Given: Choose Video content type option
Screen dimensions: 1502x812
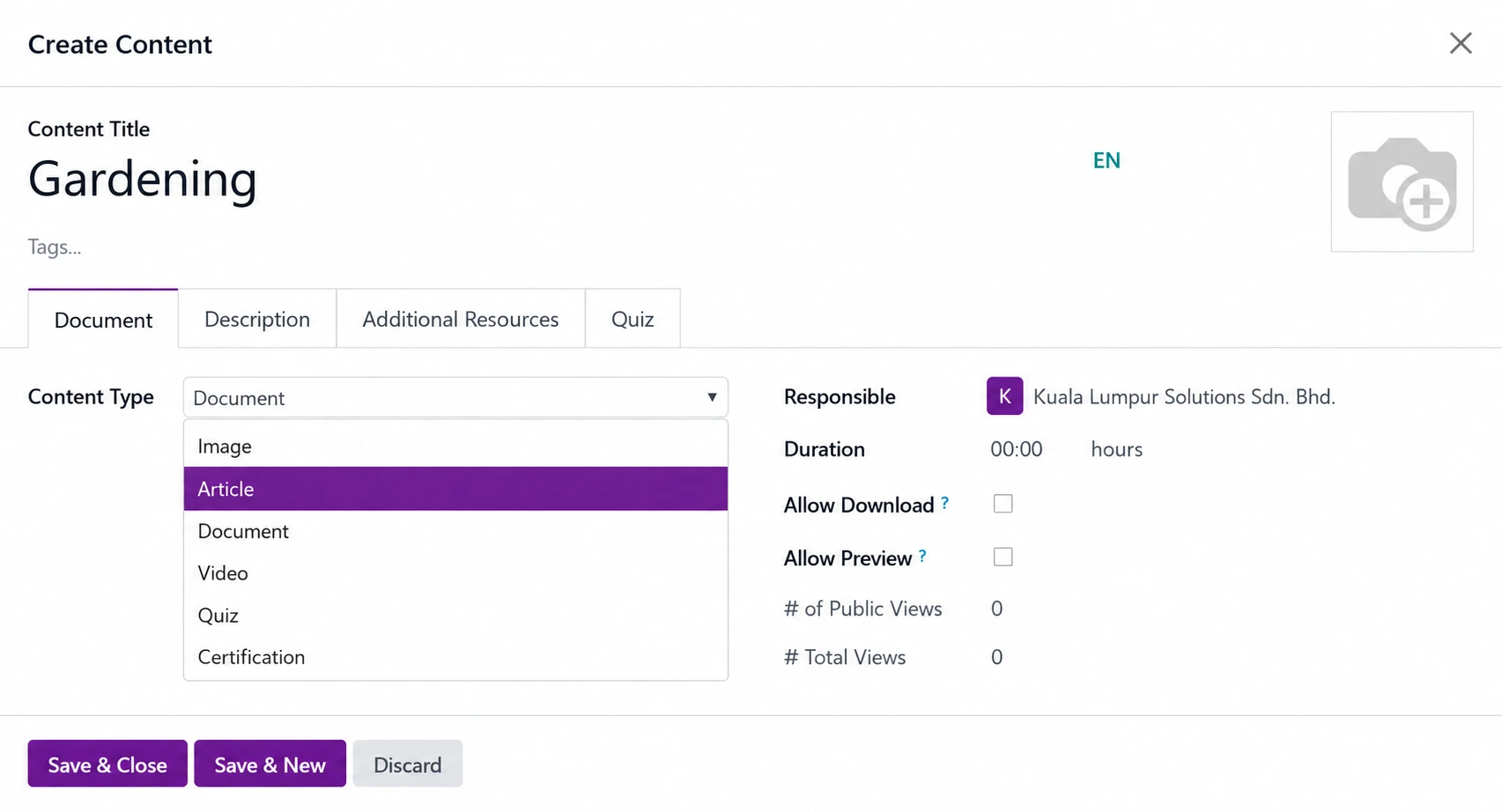Looking at the screenshot, I should (455, 573).
